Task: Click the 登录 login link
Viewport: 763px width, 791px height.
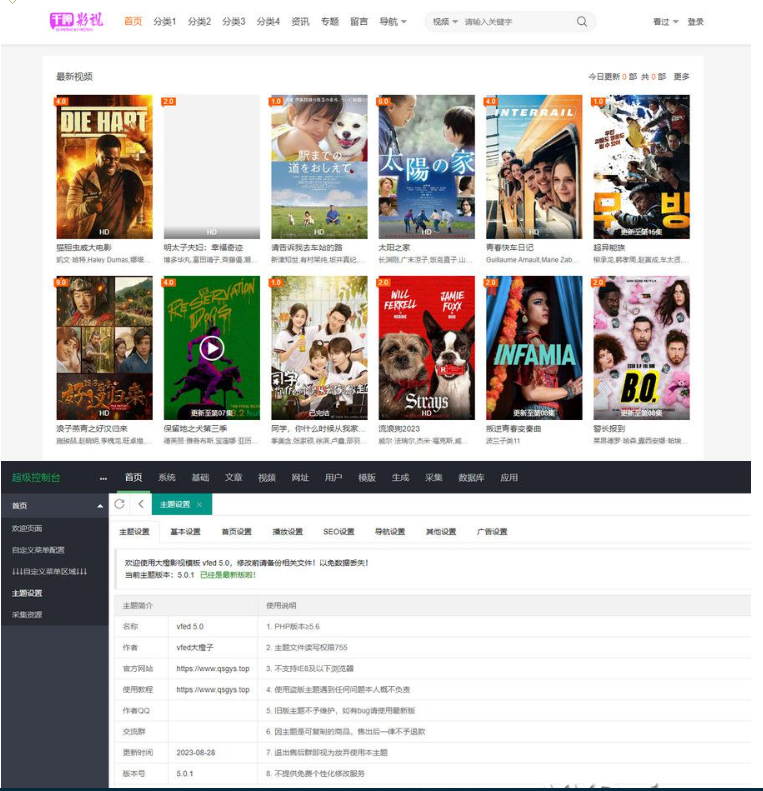Action: point(696,21)
